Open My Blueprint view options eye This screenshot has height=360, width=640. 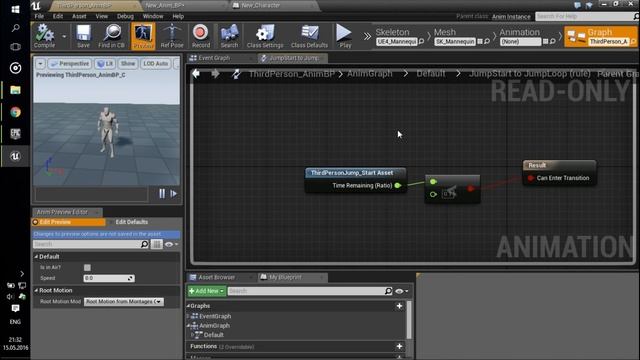[402, 291]
